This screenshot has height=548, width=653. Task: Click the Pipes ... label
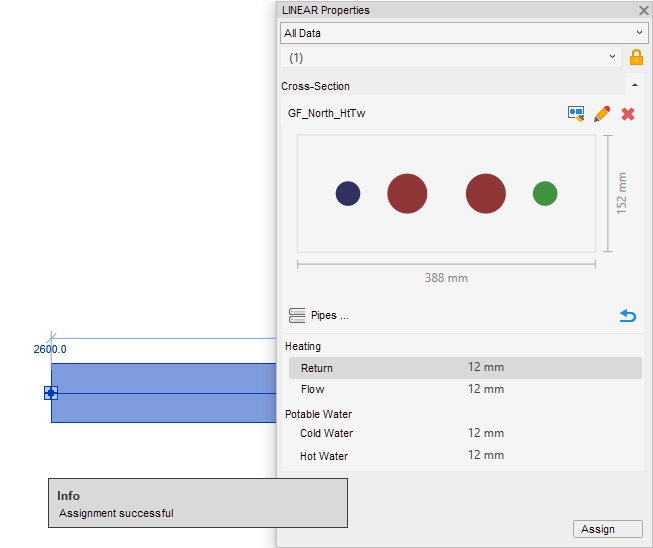[329, 315]
